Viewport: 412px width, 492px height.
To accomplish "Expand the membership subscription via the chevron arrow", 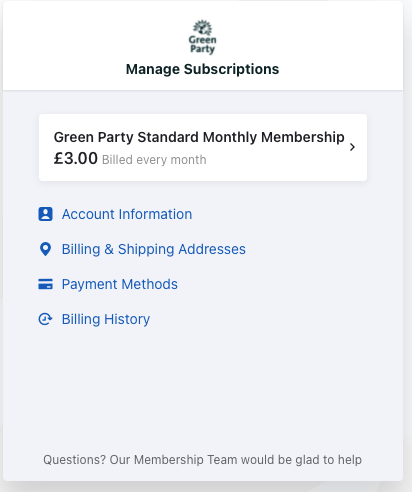I will tap(352, 147).
